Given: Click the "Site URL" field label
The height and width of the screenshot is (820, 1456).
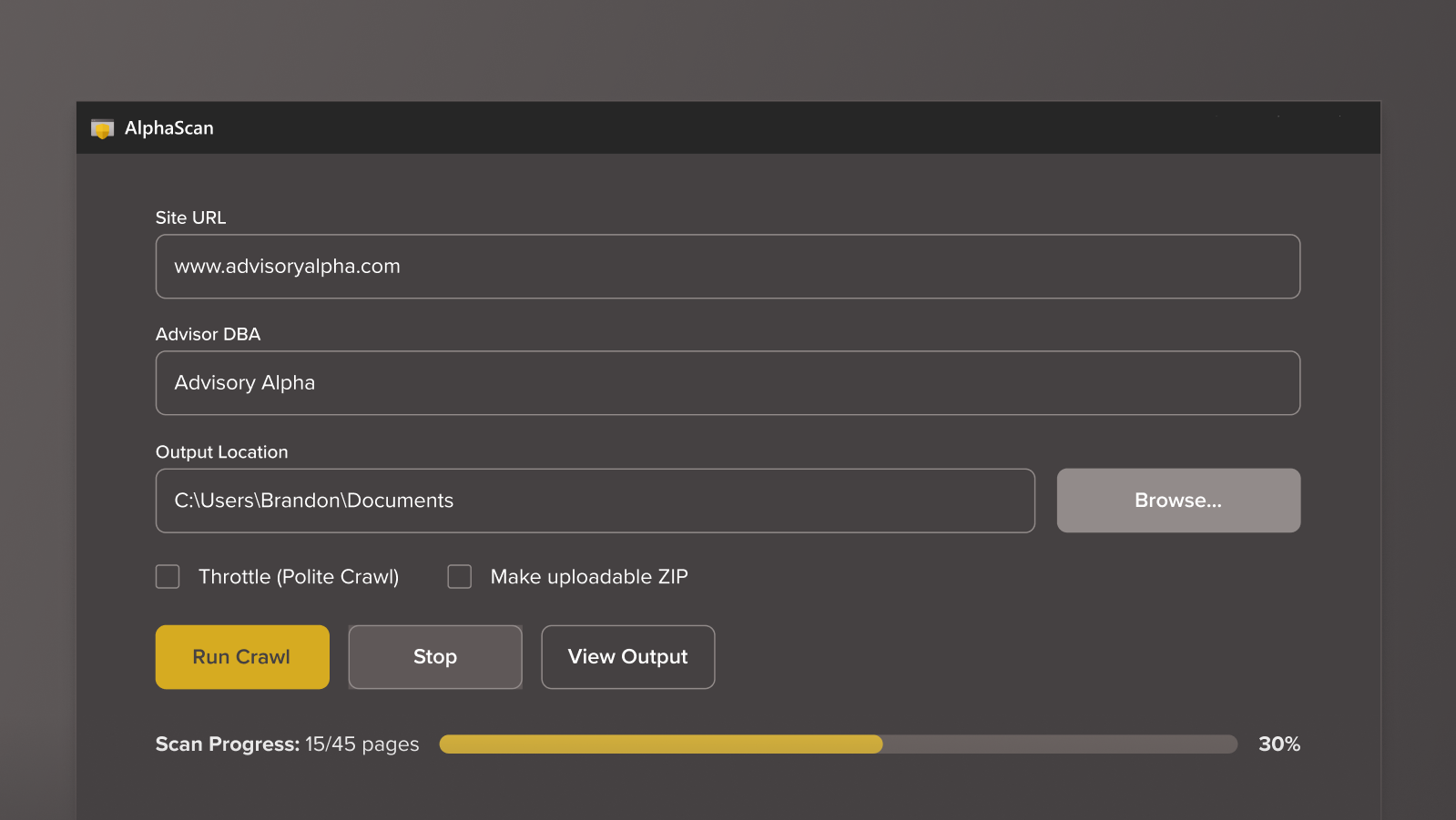Looking at the screenshot, I should 190,218.
